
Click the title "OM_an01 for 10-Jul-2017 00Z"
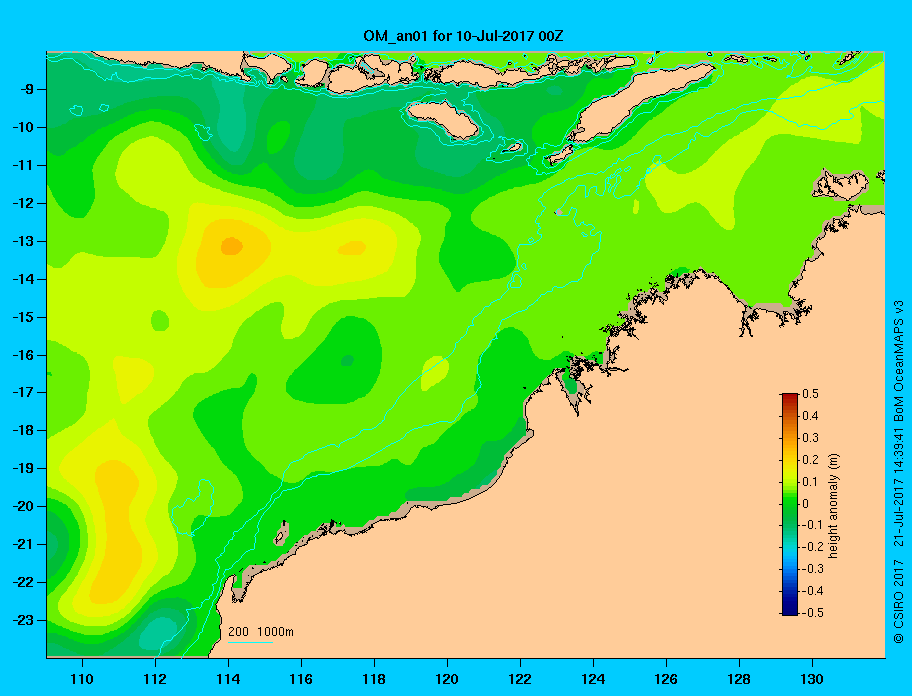click(463, 36)
